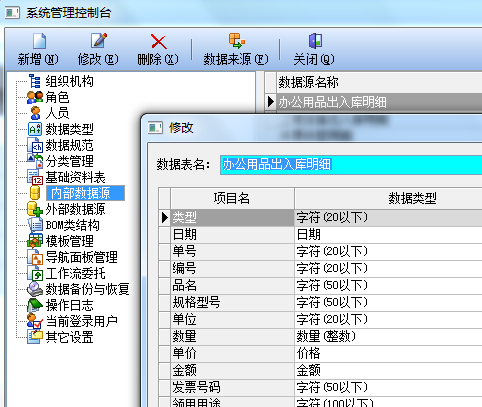Screen dimensions: 482x407
Task: Click data type cell of 品名 row
Action: pos(389,286)
